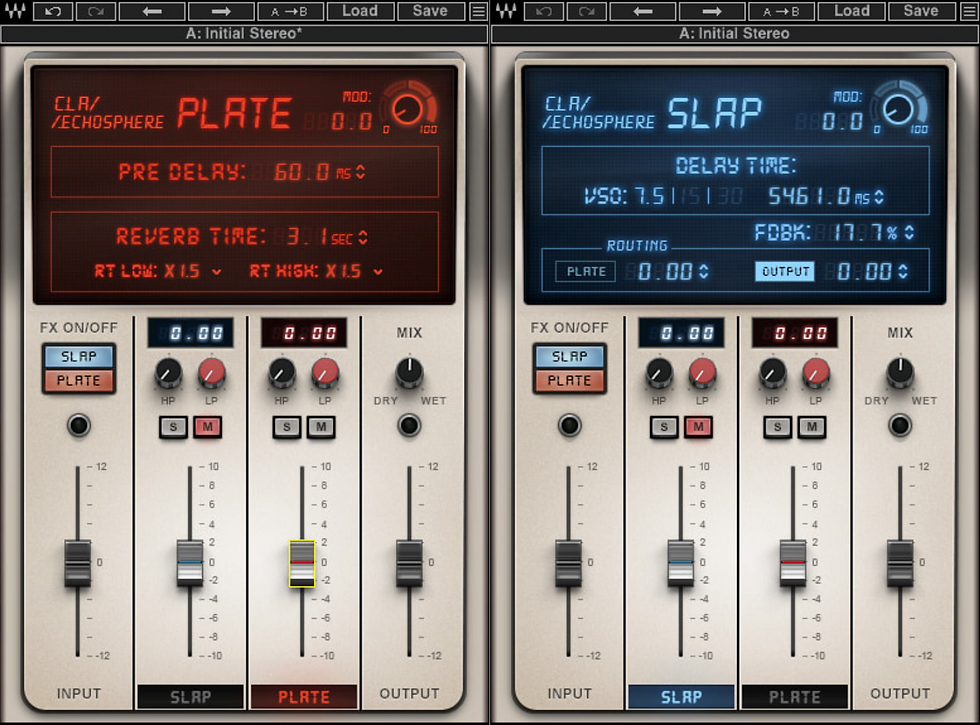Undo in the right plugin toolbar
This screenshot has width=980, height=725.
[x=544, y=11]
